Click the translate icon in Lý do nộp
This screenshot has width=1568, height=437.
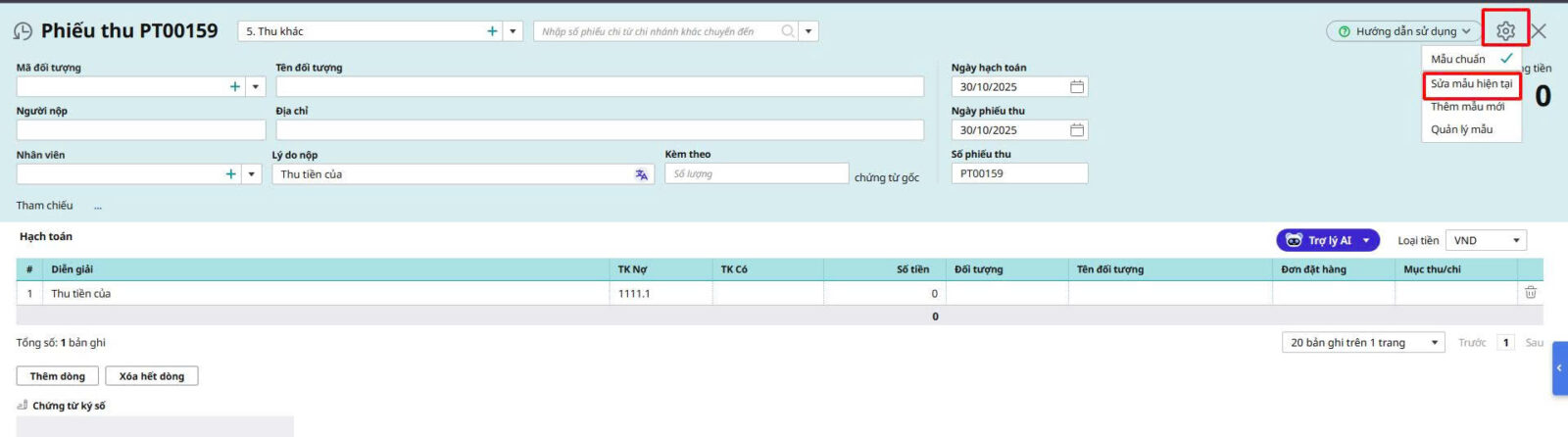pos(641,174)
